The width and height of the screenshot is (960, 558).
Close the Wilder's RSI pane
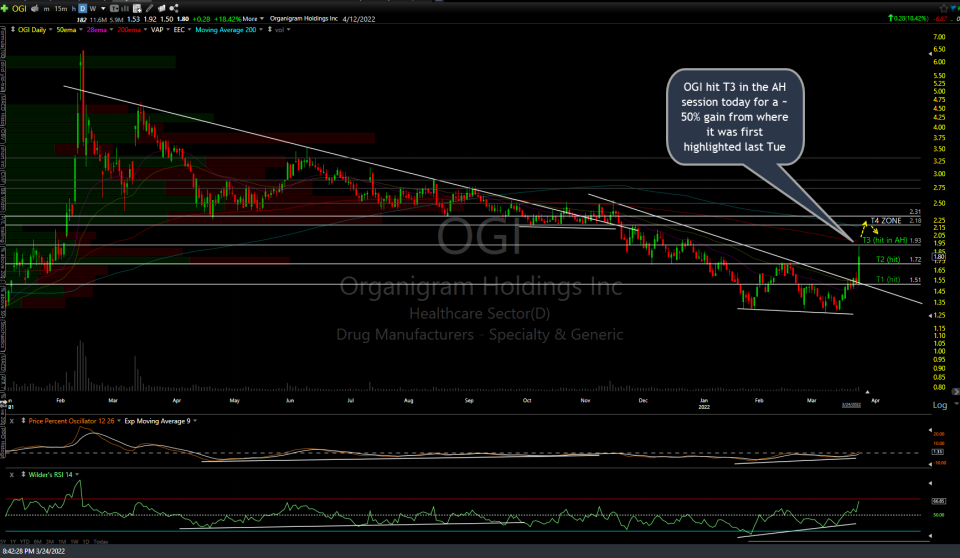tap(12, 474)
